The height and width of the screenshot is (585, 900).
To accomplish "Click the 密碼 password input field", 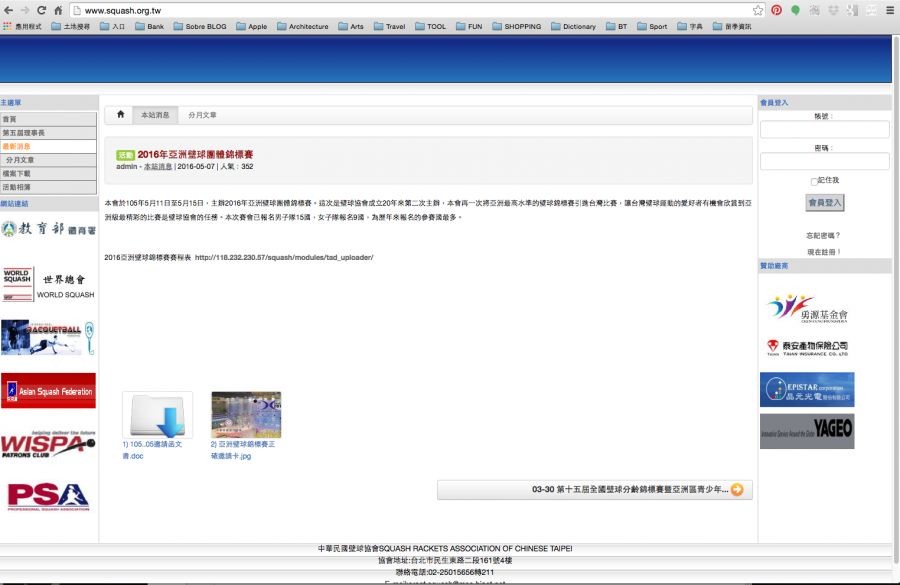I will (x=824, y=161).
